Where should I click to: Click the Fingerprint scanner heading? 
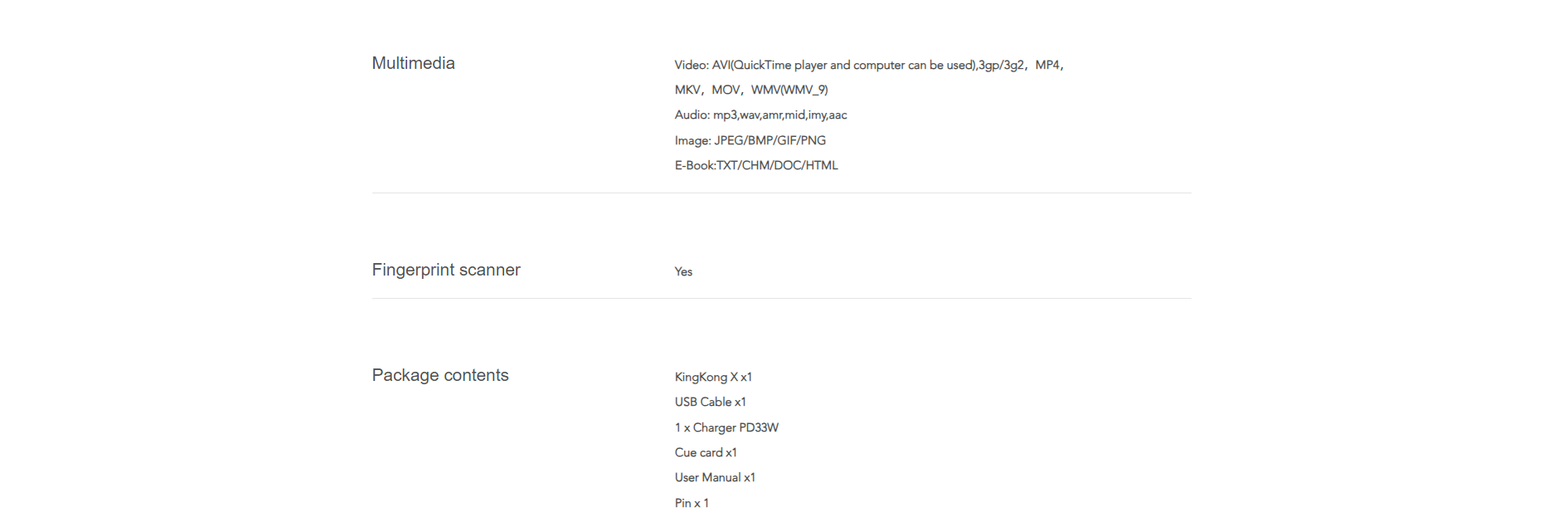point(446,270)
